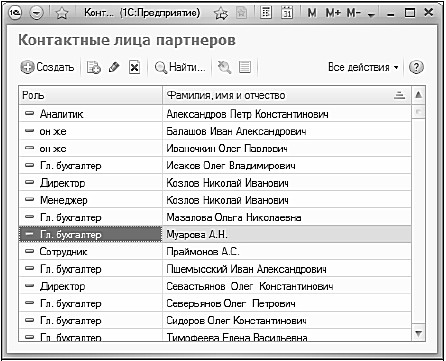The height and width of the screenshot is (361, 446).
Task: Select Балашов Иван Александрович row
Action: pos(215,131)
